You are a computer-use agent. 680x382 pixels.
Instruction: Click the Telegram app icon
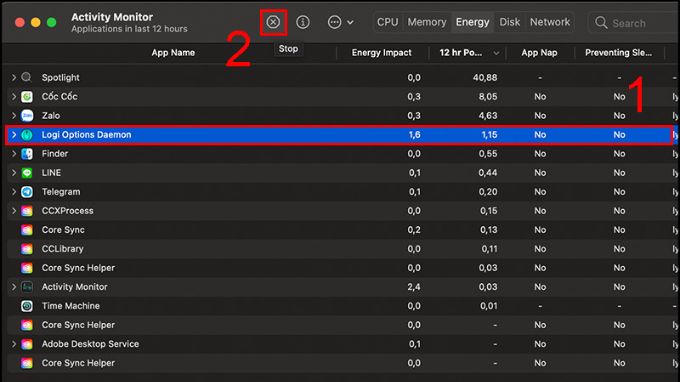27,192
